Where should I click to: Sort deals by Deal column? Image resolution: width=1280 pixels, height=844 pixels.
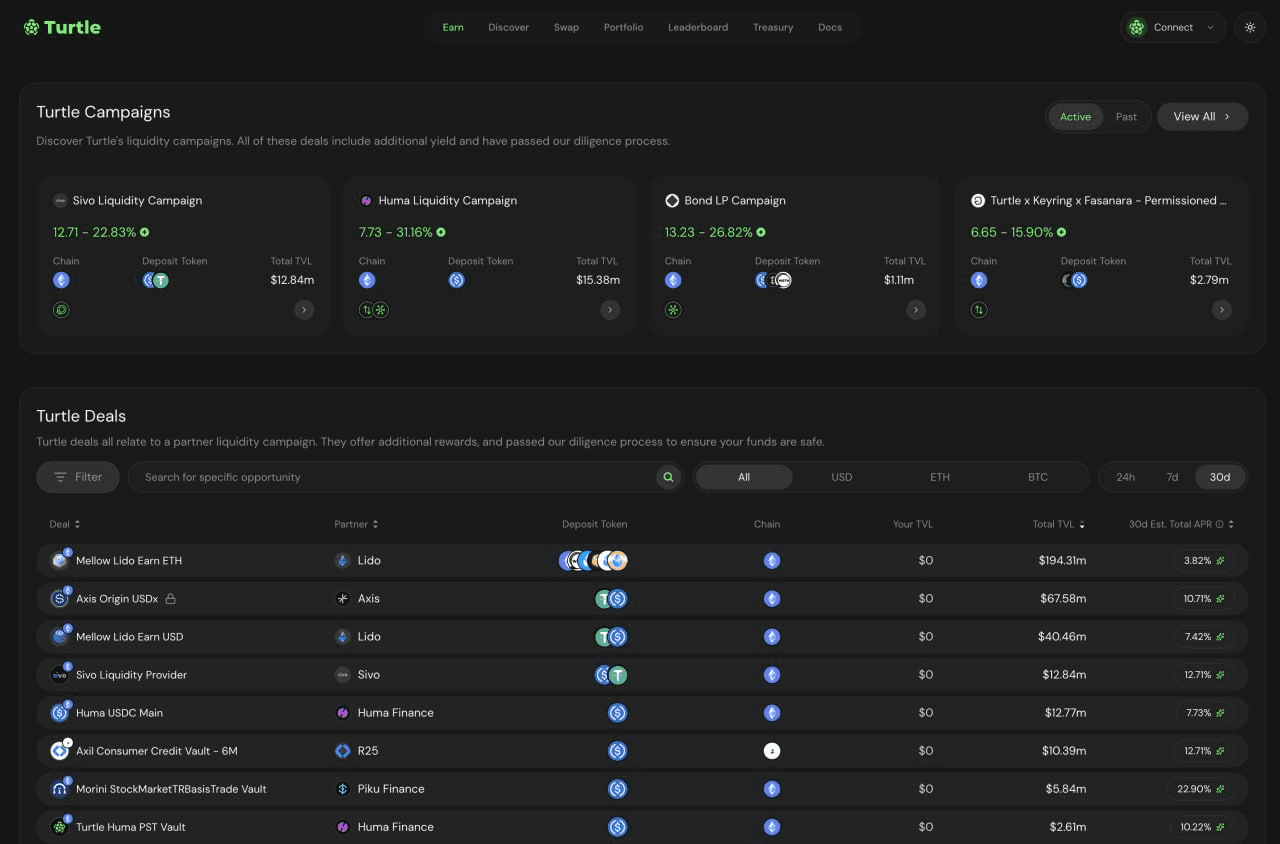pos(65,524)
